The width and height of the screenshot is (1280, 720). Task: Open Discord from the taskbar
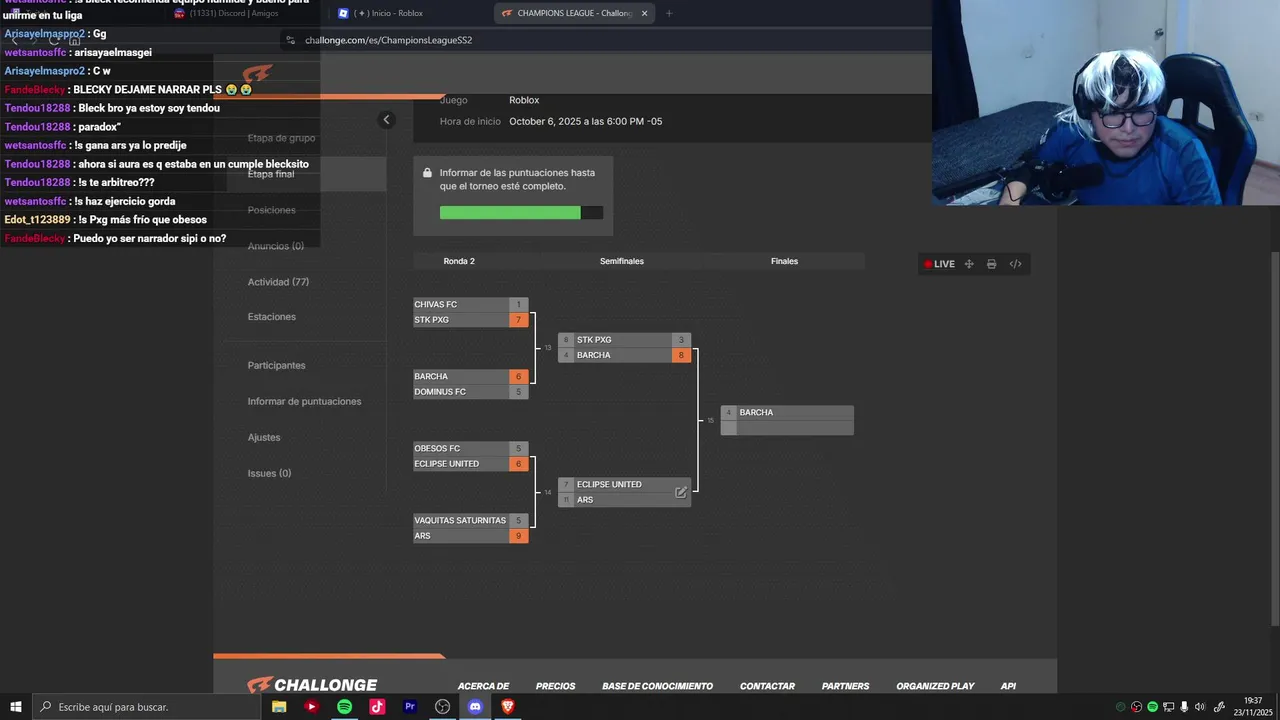click(x=475, y=706)
